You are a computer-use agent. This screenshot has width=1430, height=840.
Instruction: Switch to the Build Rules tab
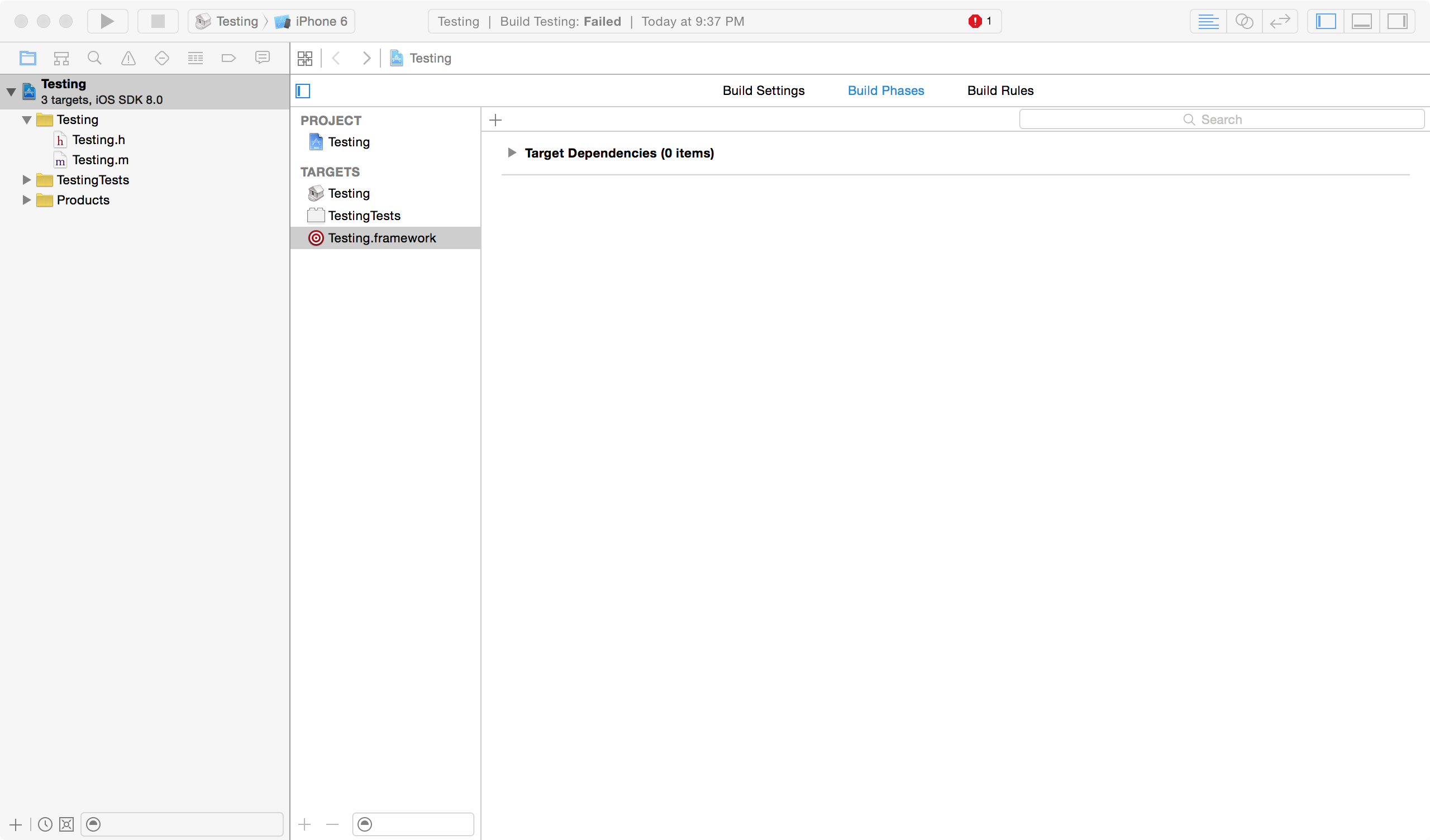[1000, 91]
